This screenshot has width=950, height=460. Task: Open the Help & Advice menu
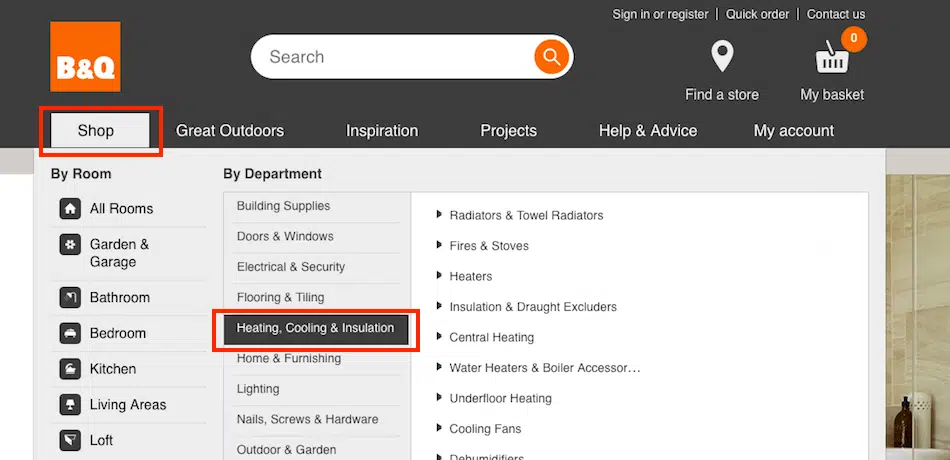647,131
